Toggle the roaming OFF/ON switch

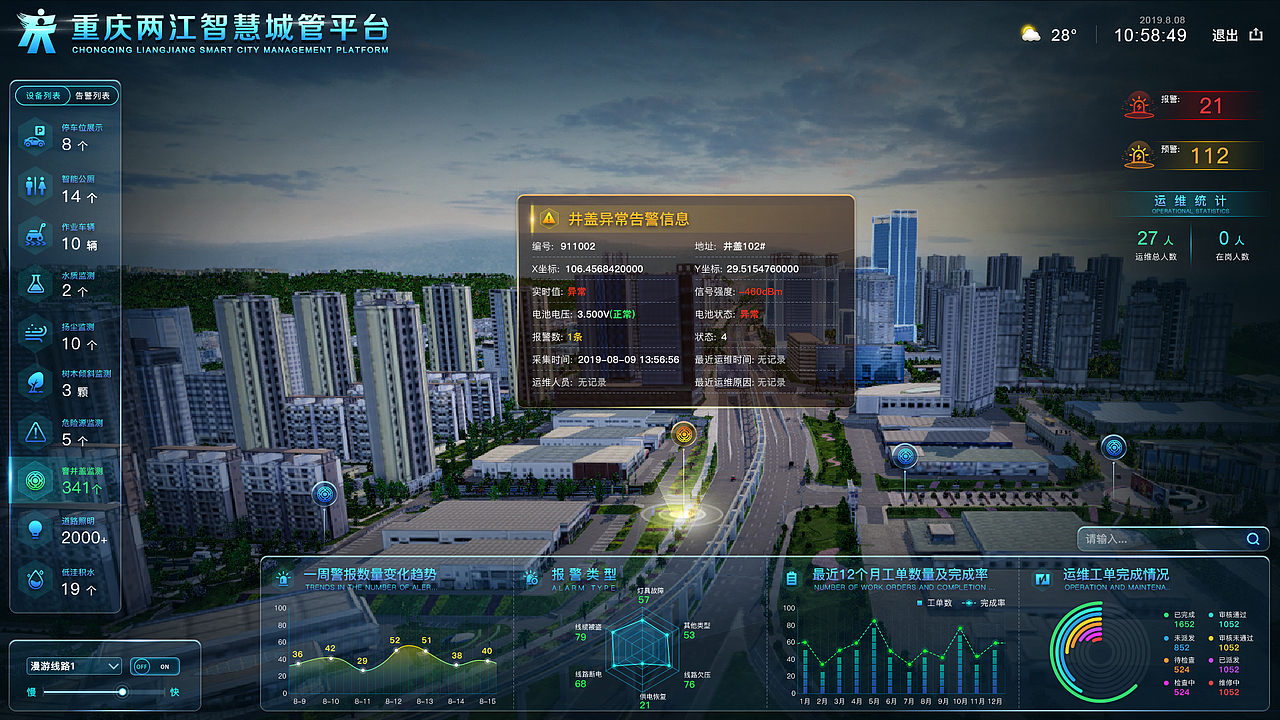155,666
